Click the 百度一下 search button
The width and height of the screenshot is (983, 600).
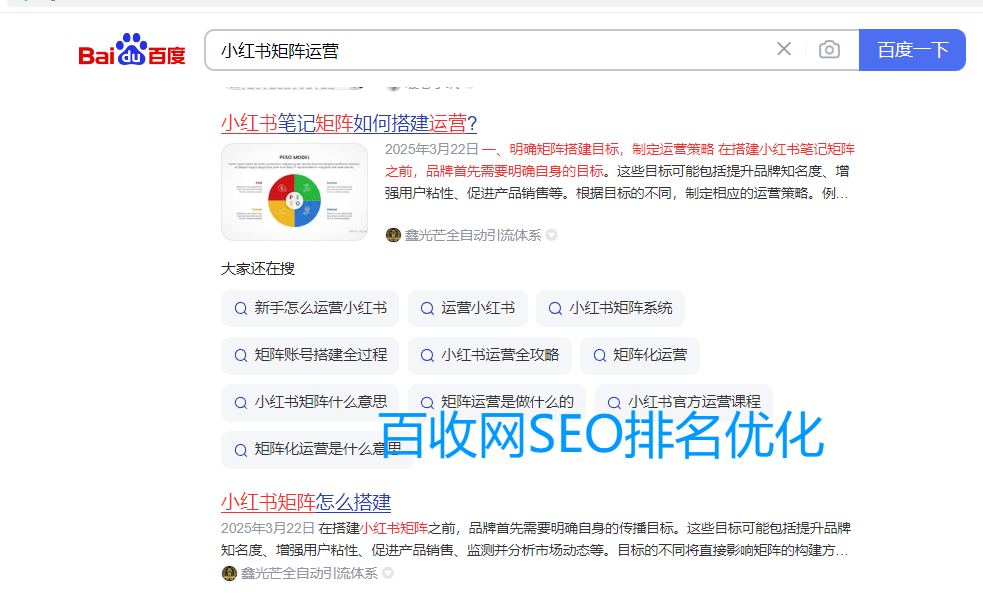click(912, 50)
